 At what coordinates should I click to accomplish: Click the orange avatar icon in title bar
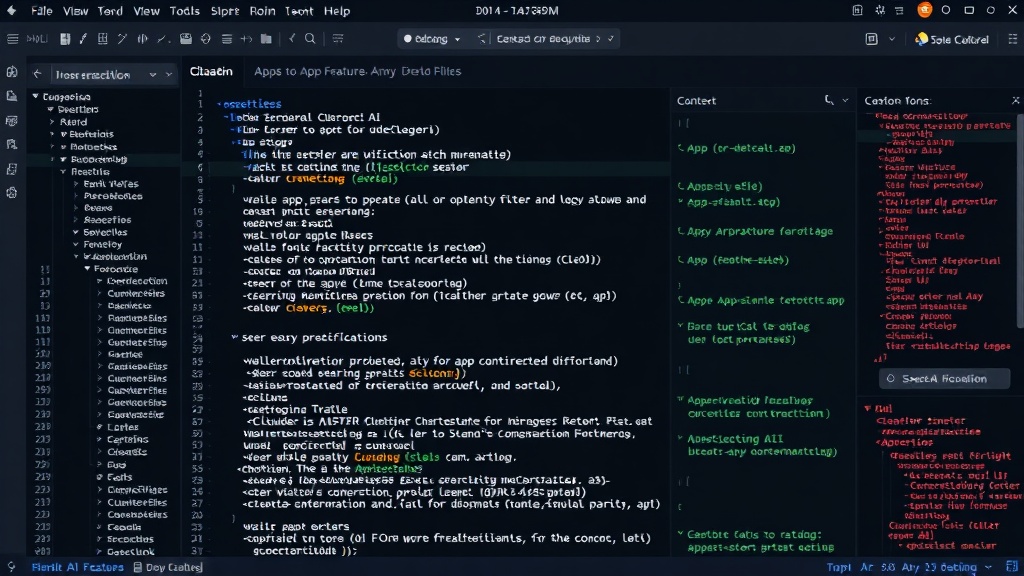click(x=925, y=10)
